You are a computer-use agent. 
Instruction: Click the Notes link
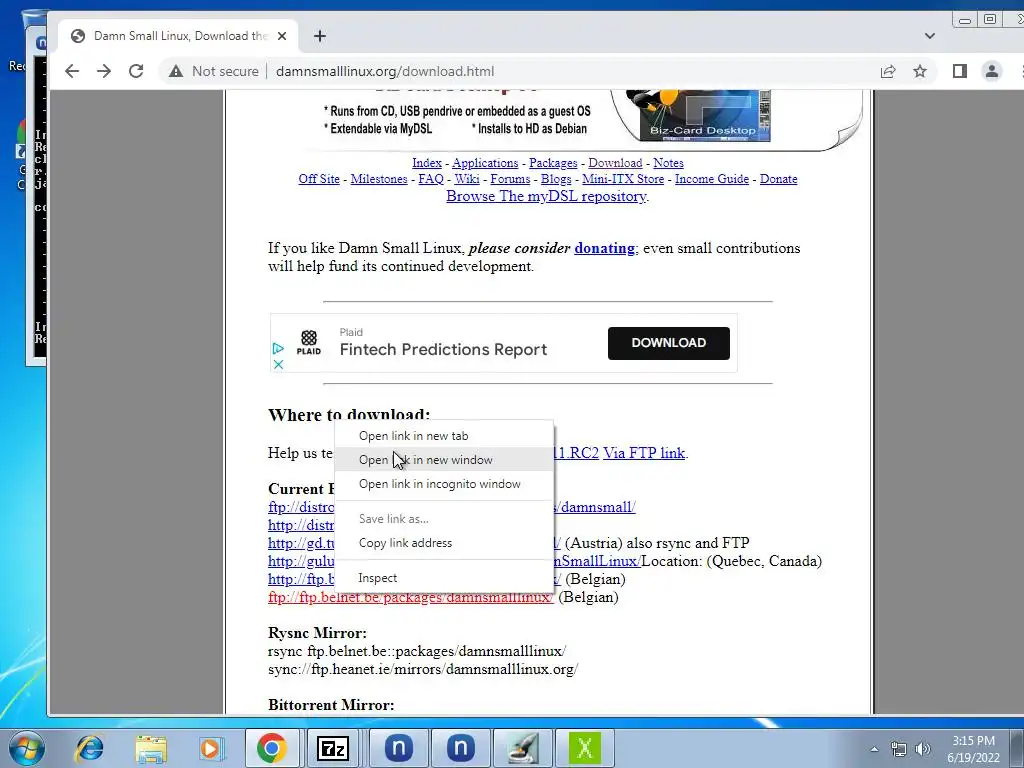(x=668, y=163)
